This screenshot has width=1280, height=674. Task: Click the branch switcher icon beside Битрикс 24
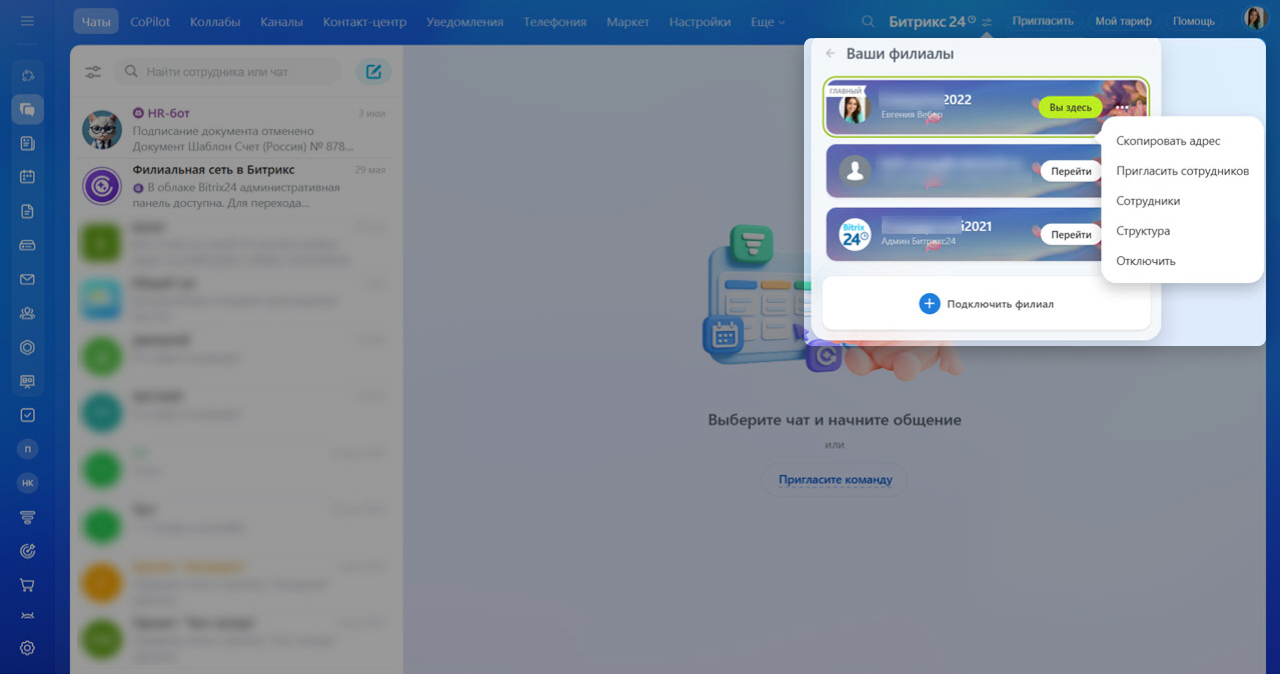pyautogui.click(x=988, y=22)
